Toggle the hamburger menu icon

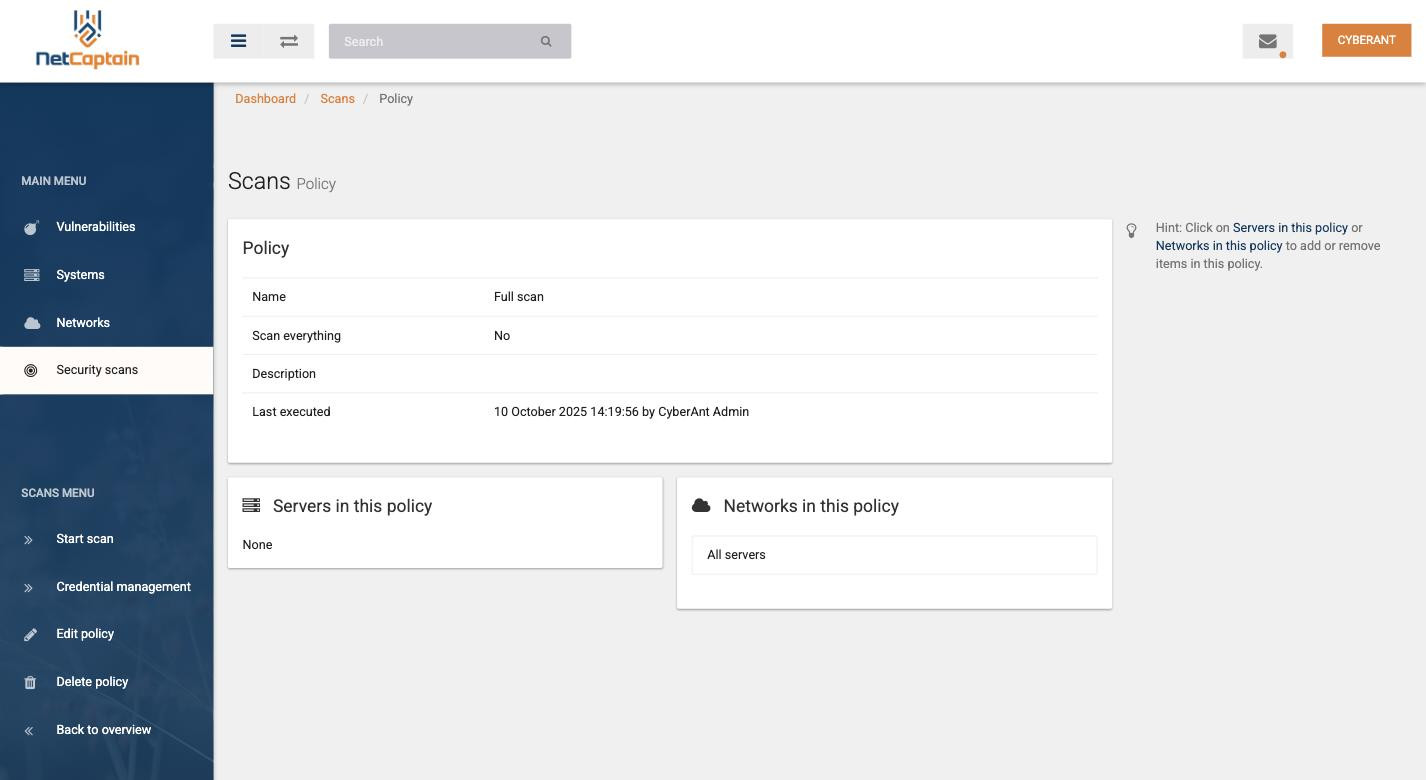click(238, 41)
